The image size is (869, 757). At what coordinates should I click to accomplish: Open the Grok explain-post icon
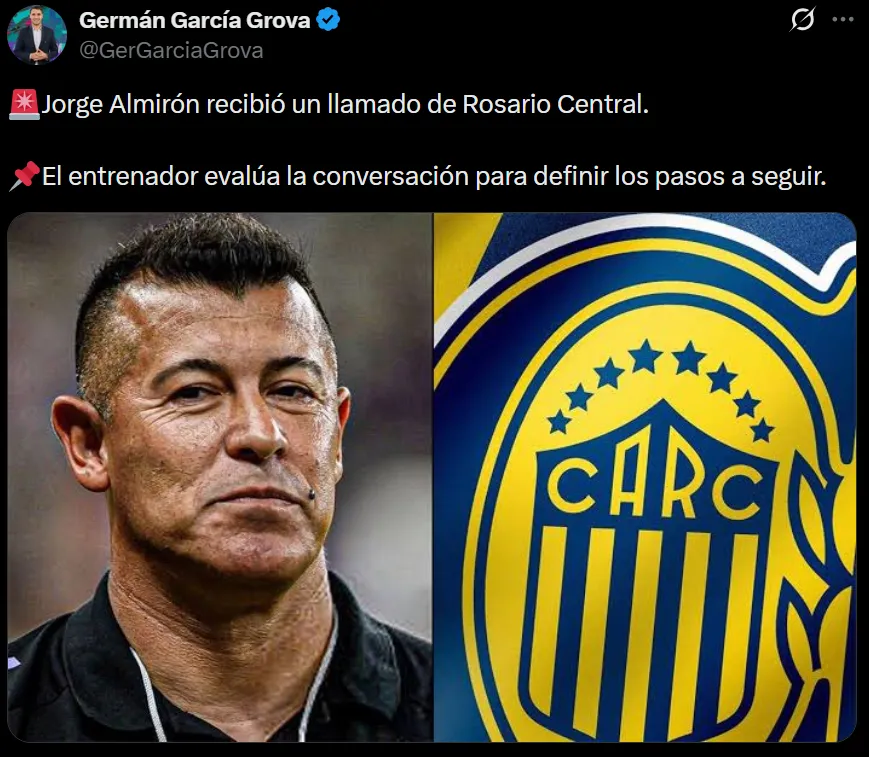tap(802, 19)
